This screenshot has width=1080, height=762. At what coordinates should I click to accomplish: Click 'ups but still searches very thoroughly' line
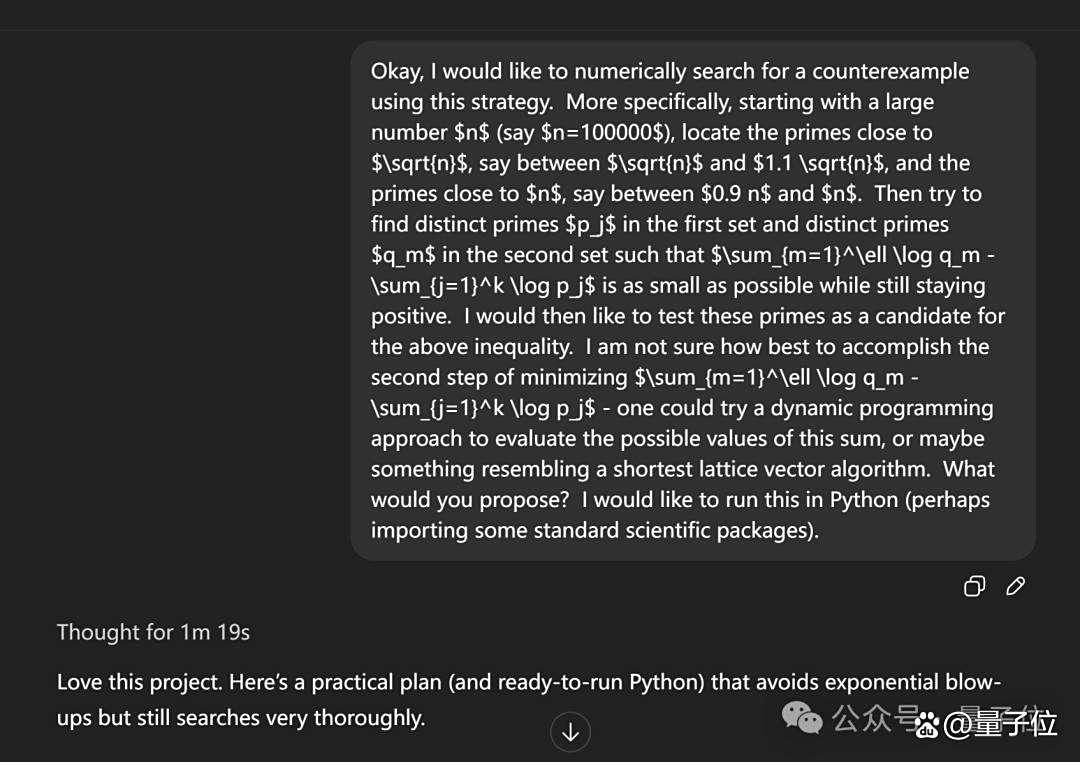(x=241, y=718)
